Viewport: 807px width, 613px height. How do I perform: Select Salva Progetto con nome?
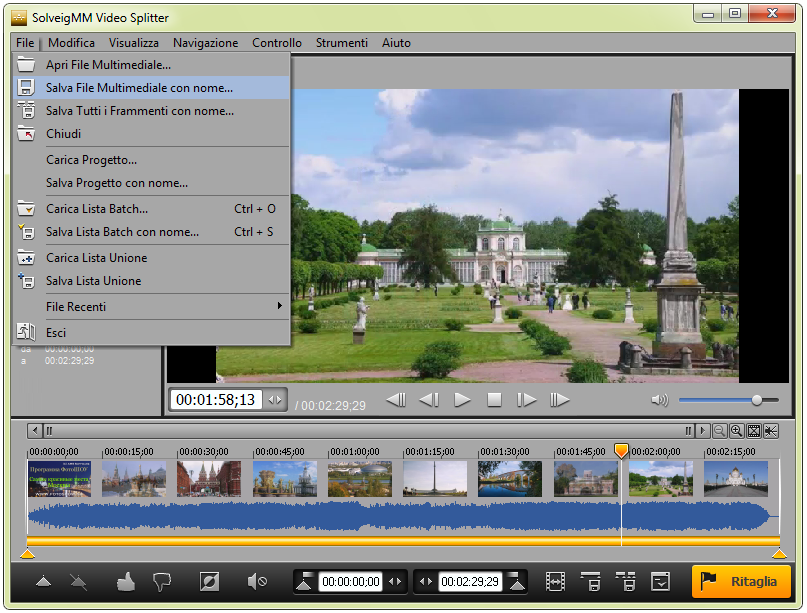(x=151, y=183)
